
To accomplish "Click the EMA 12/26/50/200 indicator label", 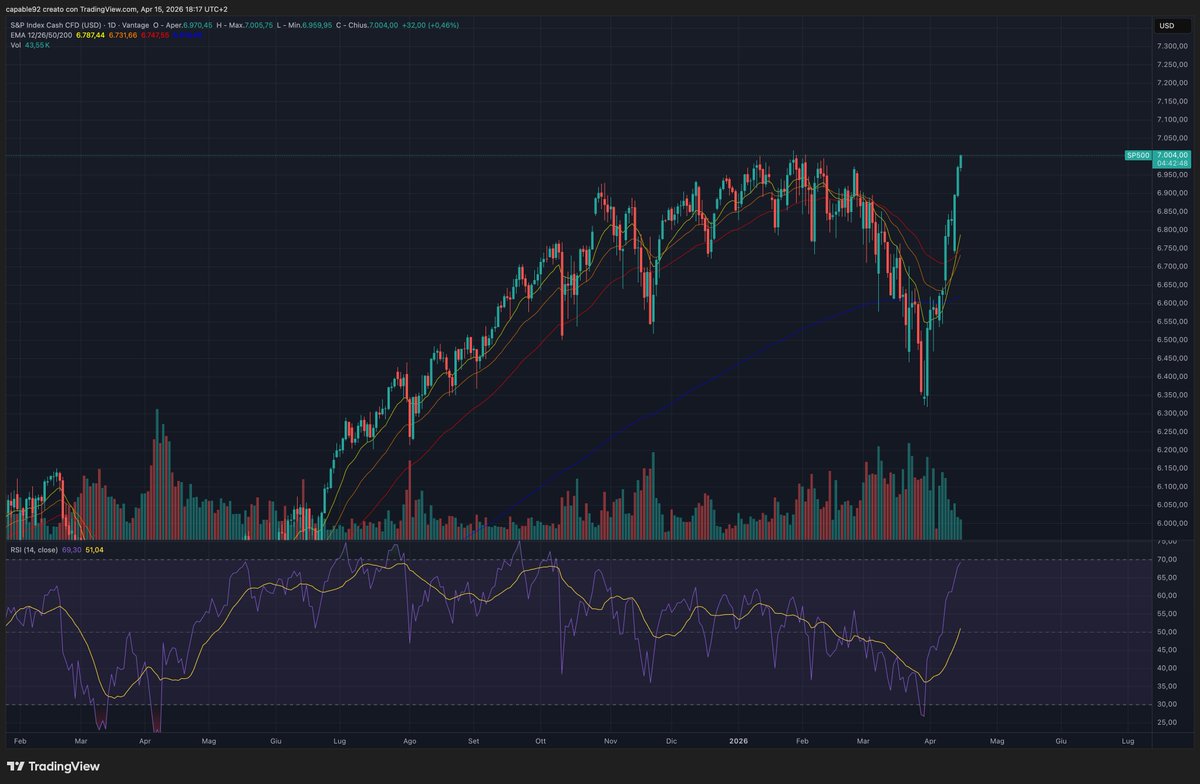I will [40, 35].
